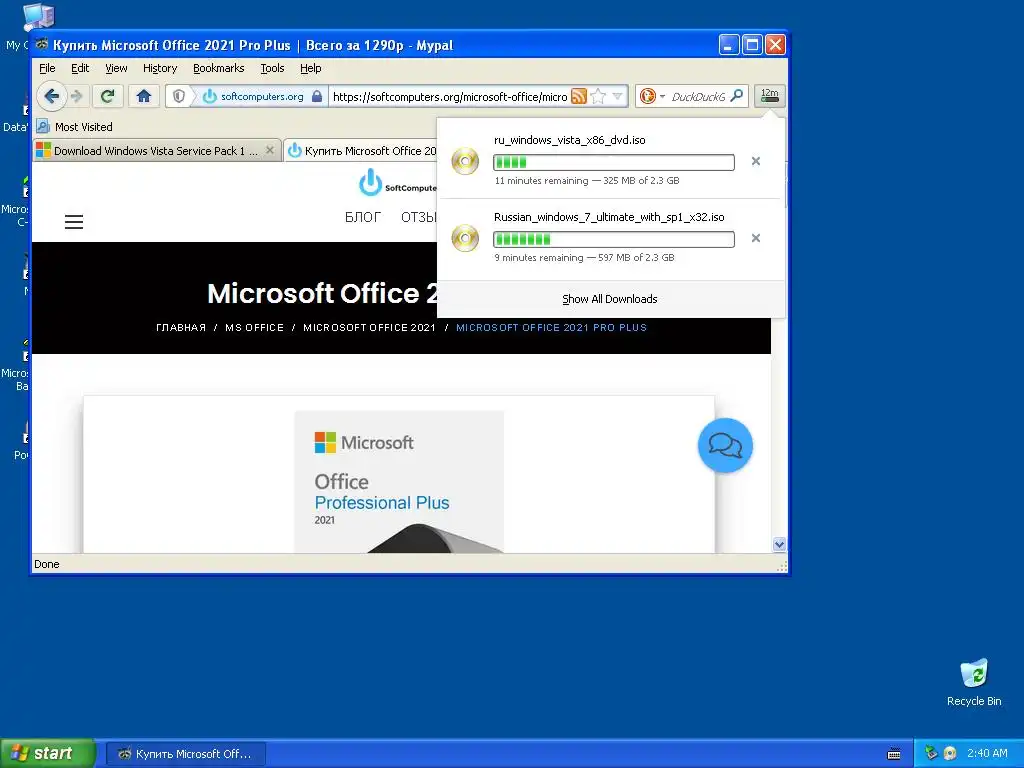Screen dimensions: 1024x768
Task: Click the Windows 7 ISO progress bar
Action: tap(614, 239)
